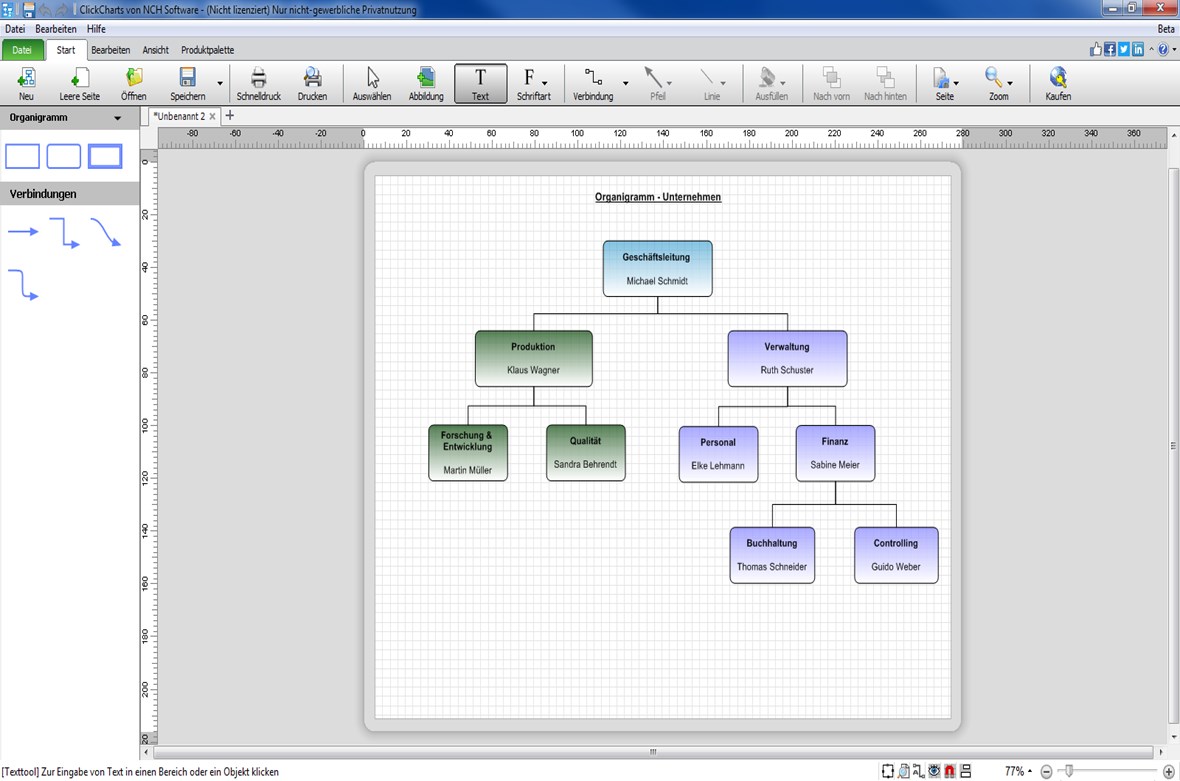1180x781 pixels.
Task: Add a new document tab
Action: pos(230,115)
